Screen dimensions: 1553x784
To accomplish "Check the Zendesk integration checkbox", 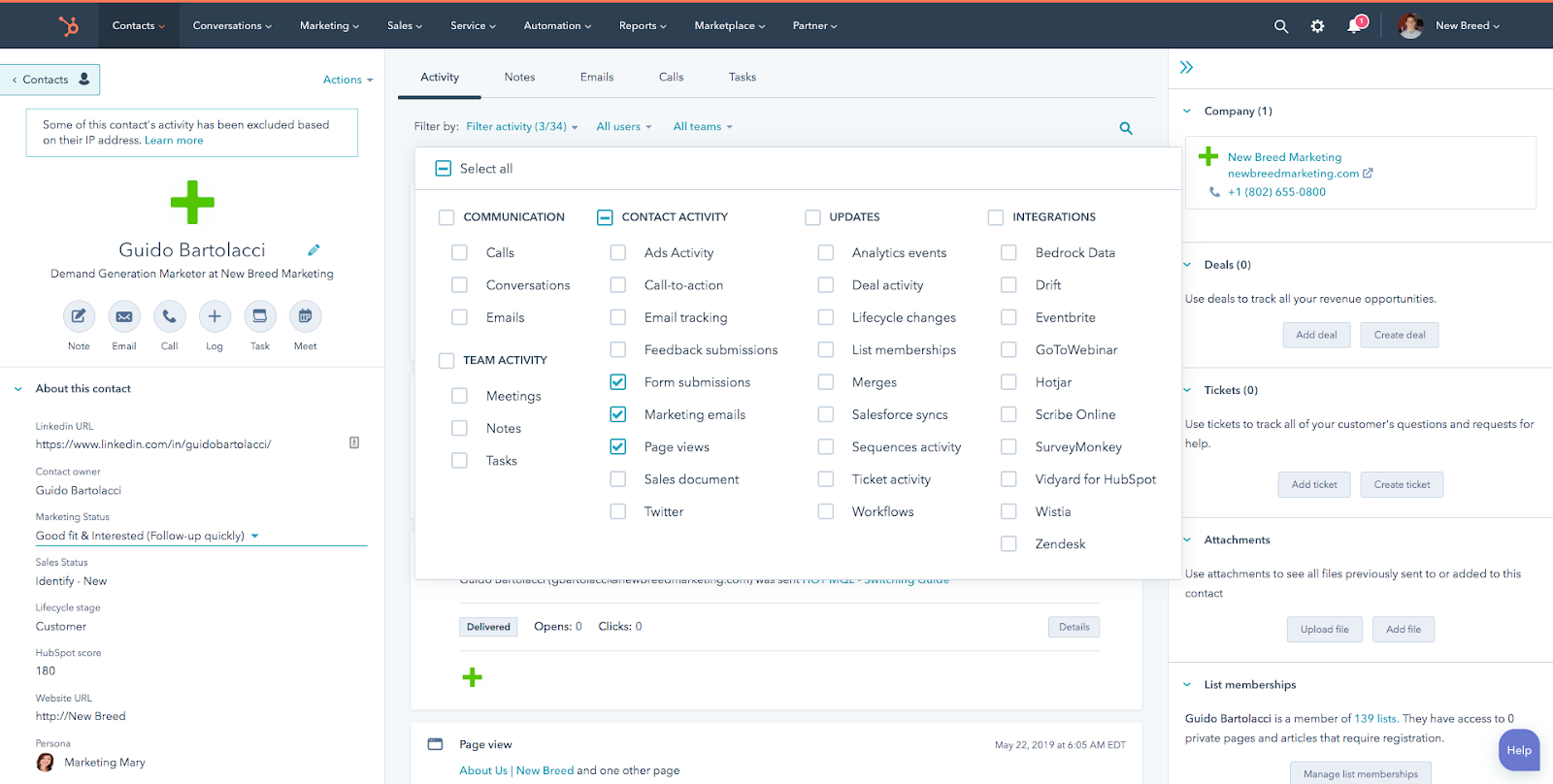I will click(1008, 544).
